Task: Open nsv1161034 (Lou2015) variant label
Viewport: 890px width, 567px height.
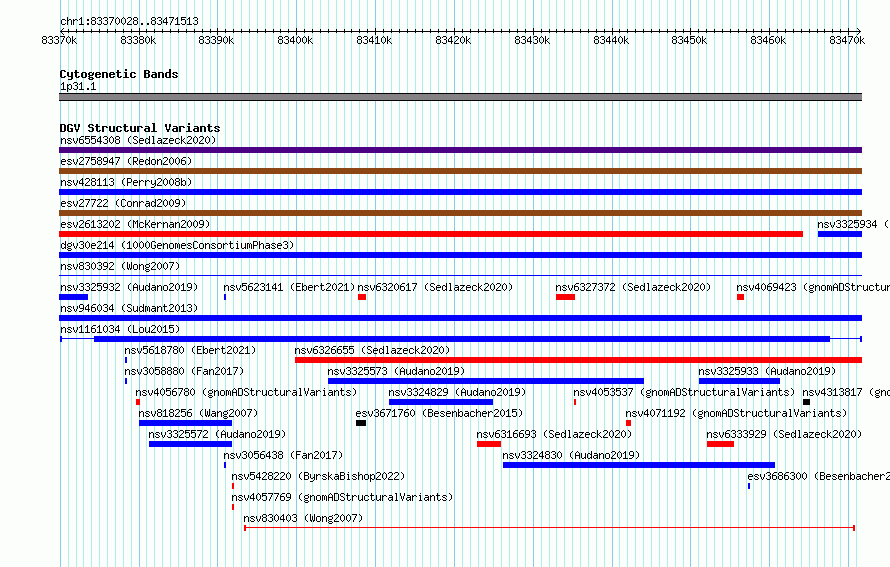Action: point(120,329)
